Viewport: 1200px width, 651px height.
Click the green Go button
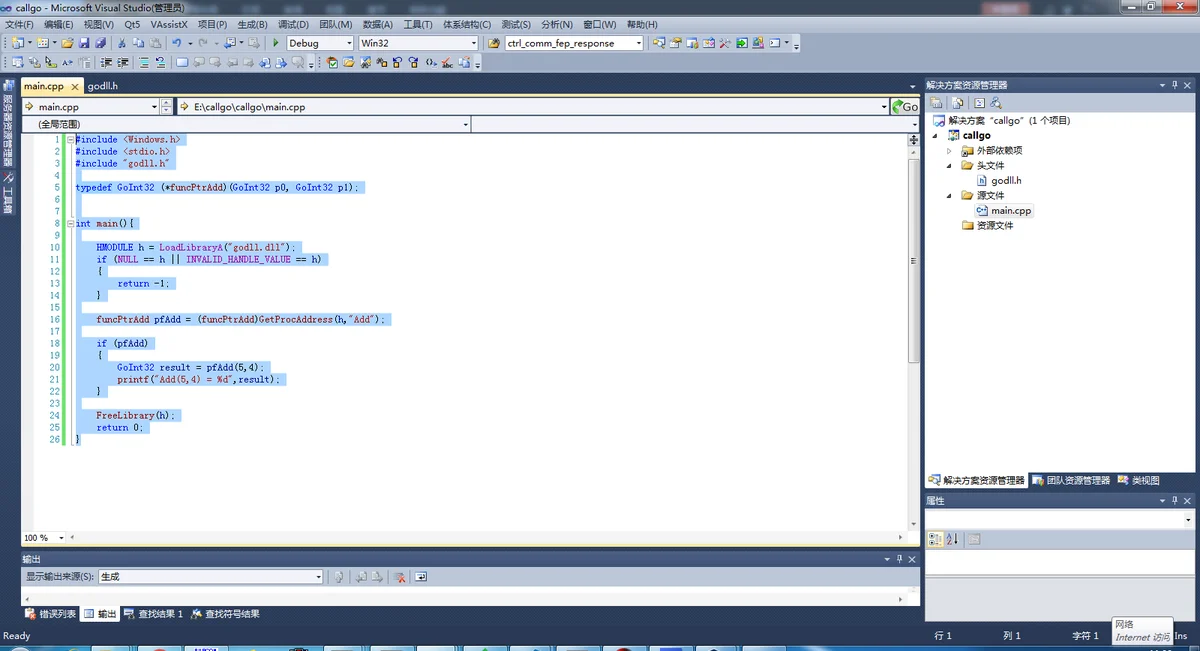point(906,107)
